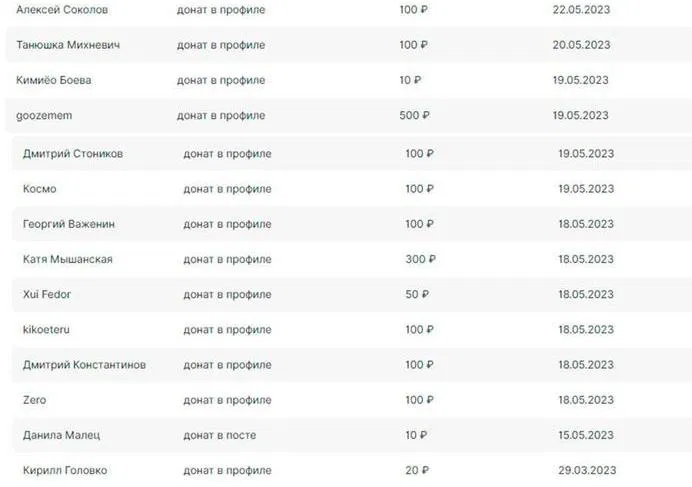Click the kikoeteru donor name
692x487 pixels.
coord(46,330)
